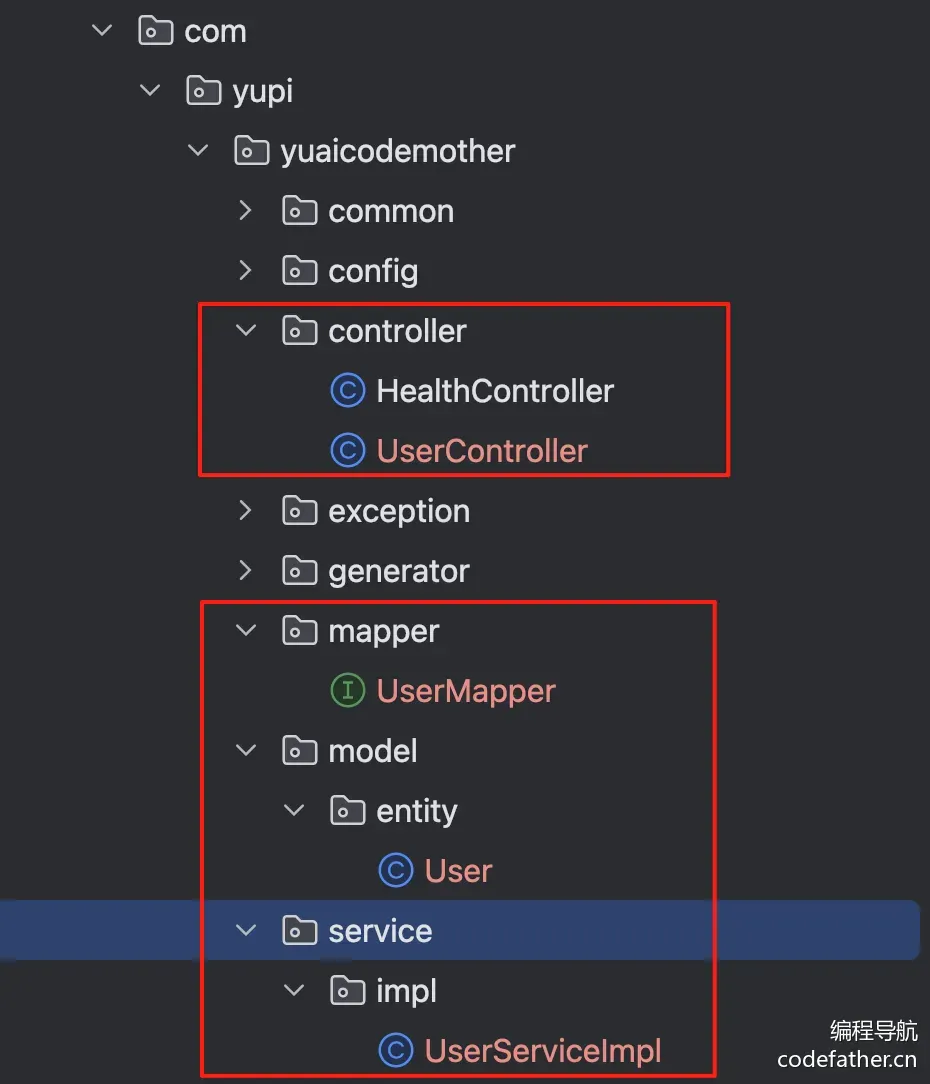Click the UserServiceImpl class icon
The height and width of the screenshot is (1084, 930).
396,1050
